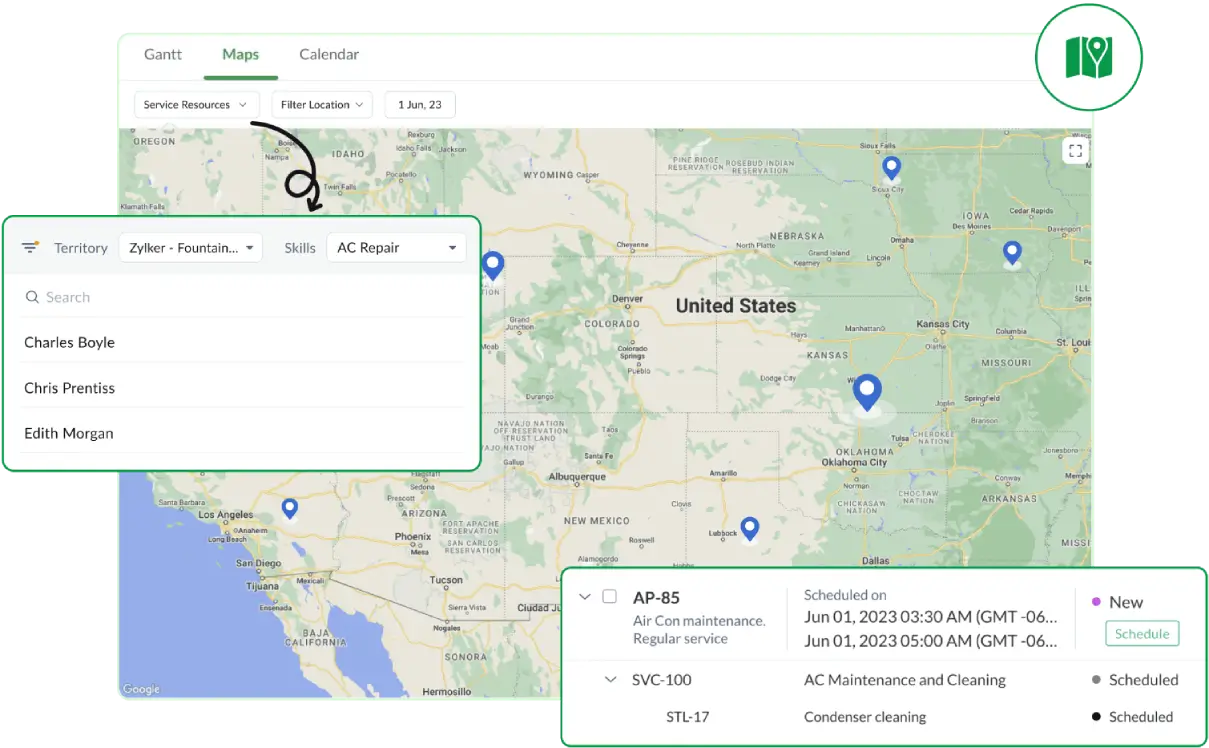
Task: Select the map pin near Lubbock
Action: point(749,527)
